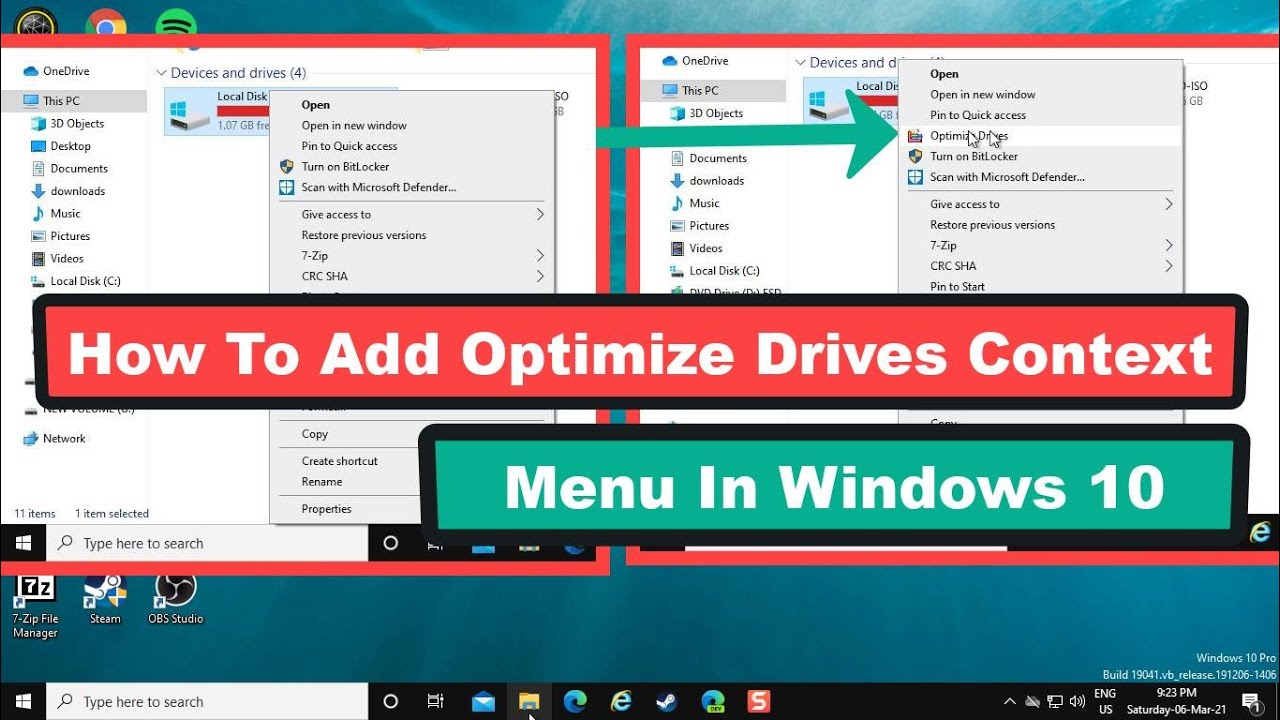Screen dimensions: 1280x720
Task: Click the system tray volume icon
Action: pos(1075,701)
